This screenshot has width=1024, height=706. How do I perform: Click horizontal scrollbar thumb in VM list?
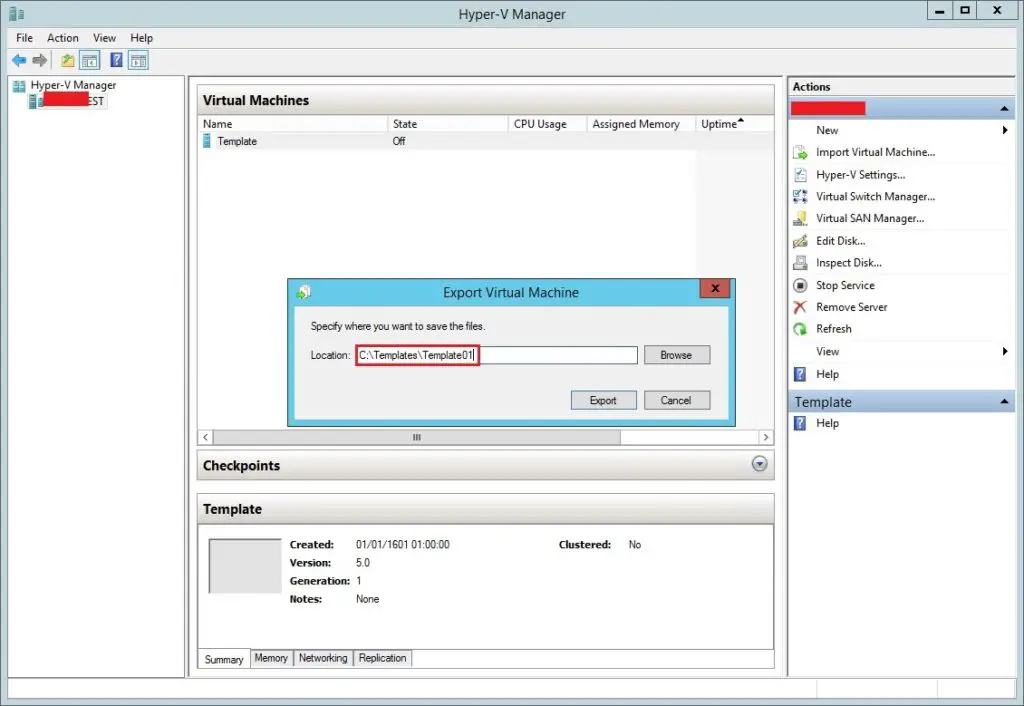[x=417, y=437]
